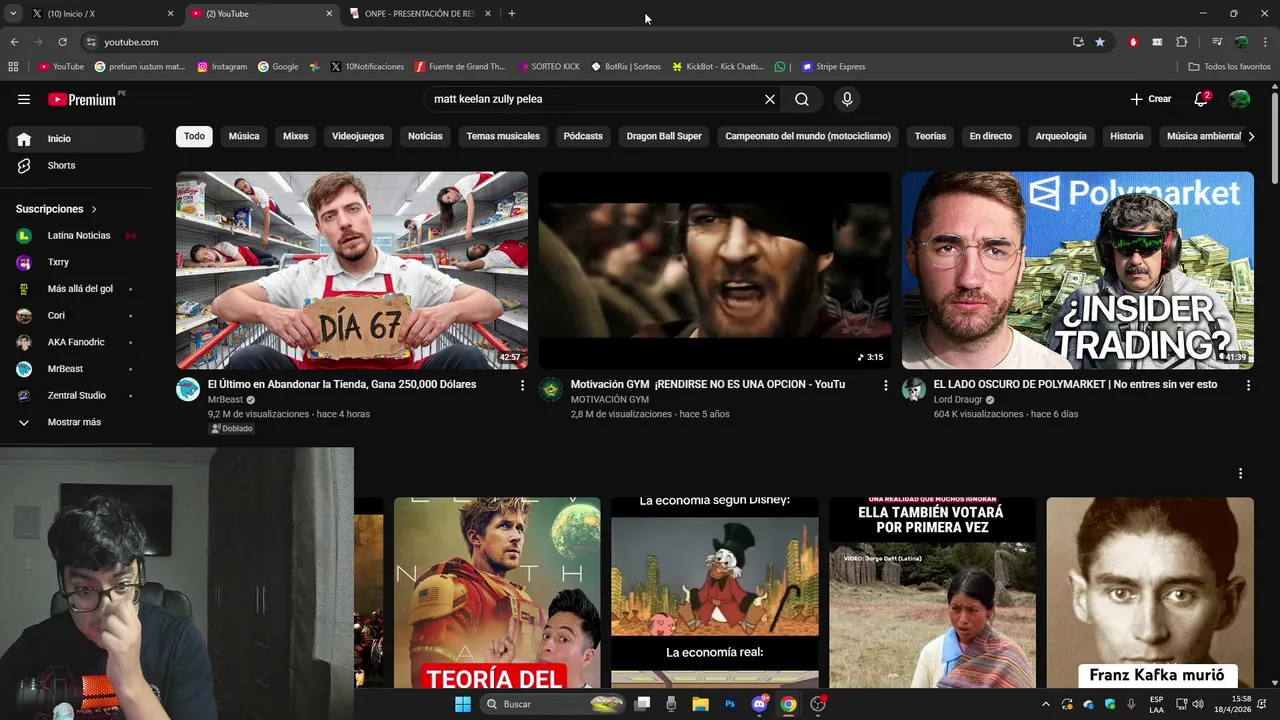Open the Franz Kafka short
Screen dimensions: 1280x720
(x=1150, y=593)
